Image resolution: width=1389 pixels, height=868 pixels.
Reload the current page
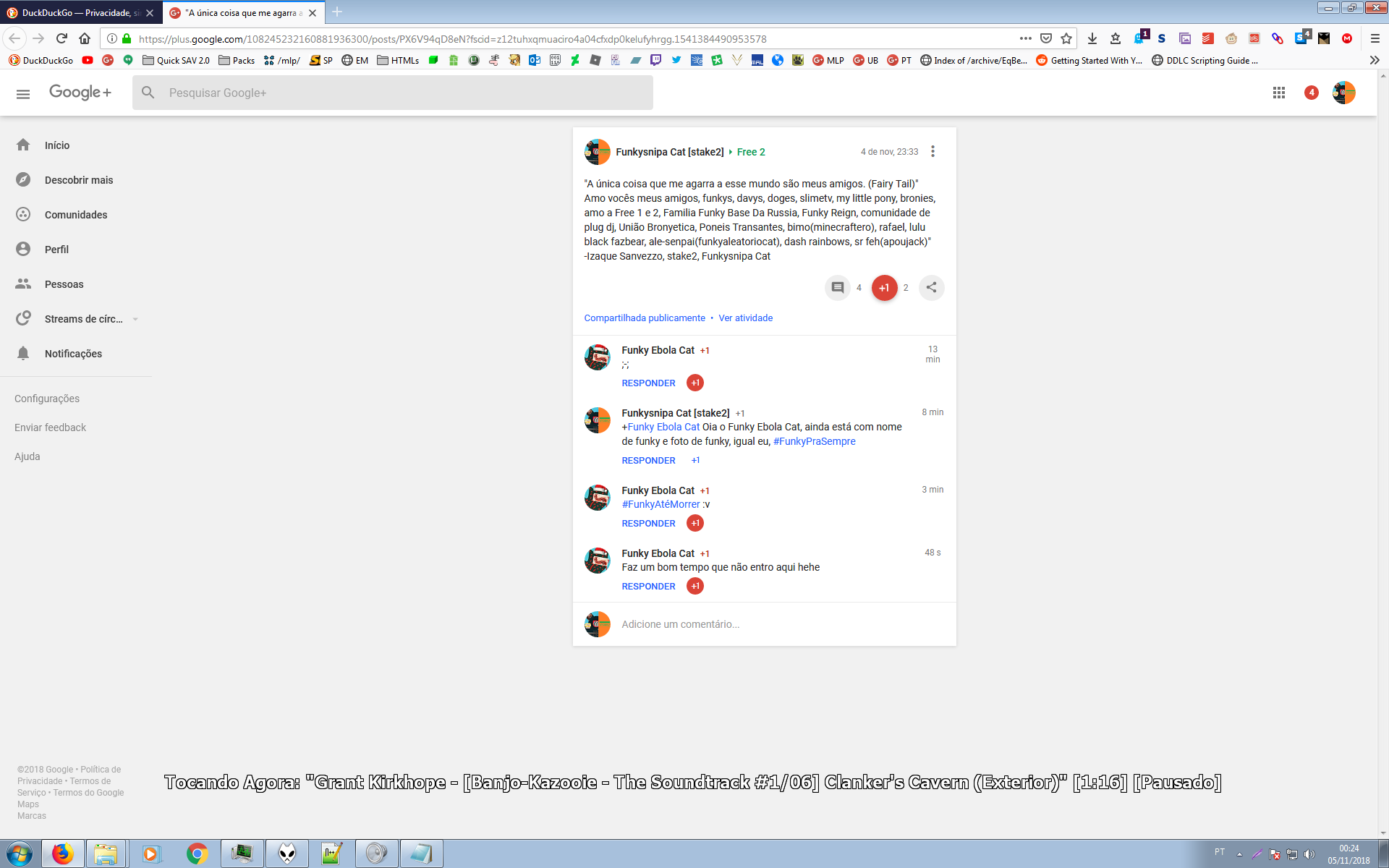point(61,38)
